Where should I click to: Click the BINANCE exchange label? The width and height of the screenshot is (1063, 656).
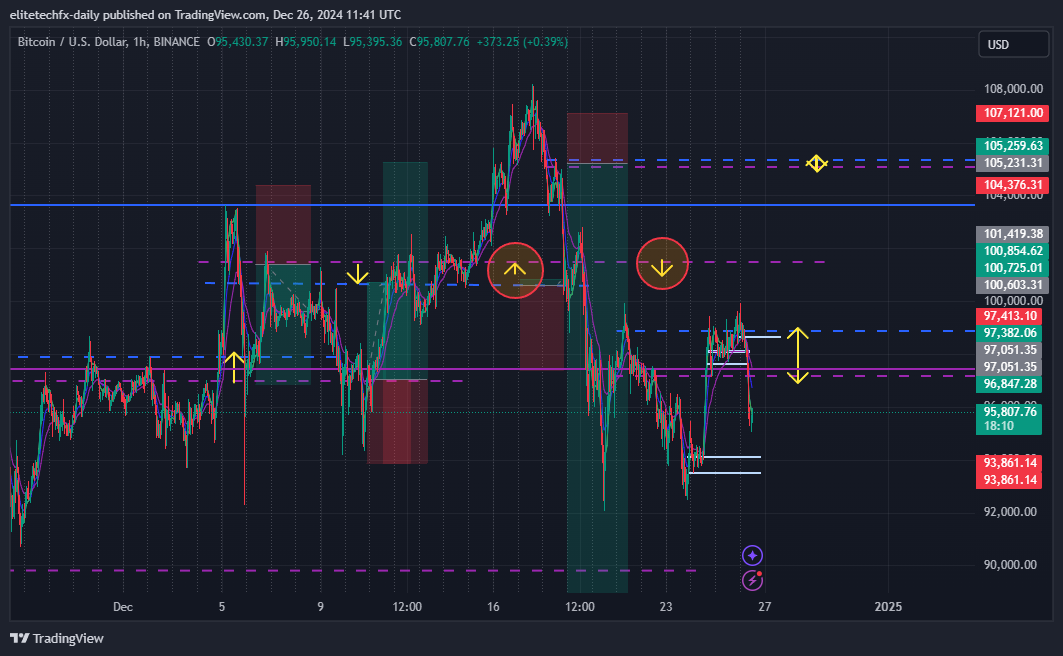coord(176,42)
